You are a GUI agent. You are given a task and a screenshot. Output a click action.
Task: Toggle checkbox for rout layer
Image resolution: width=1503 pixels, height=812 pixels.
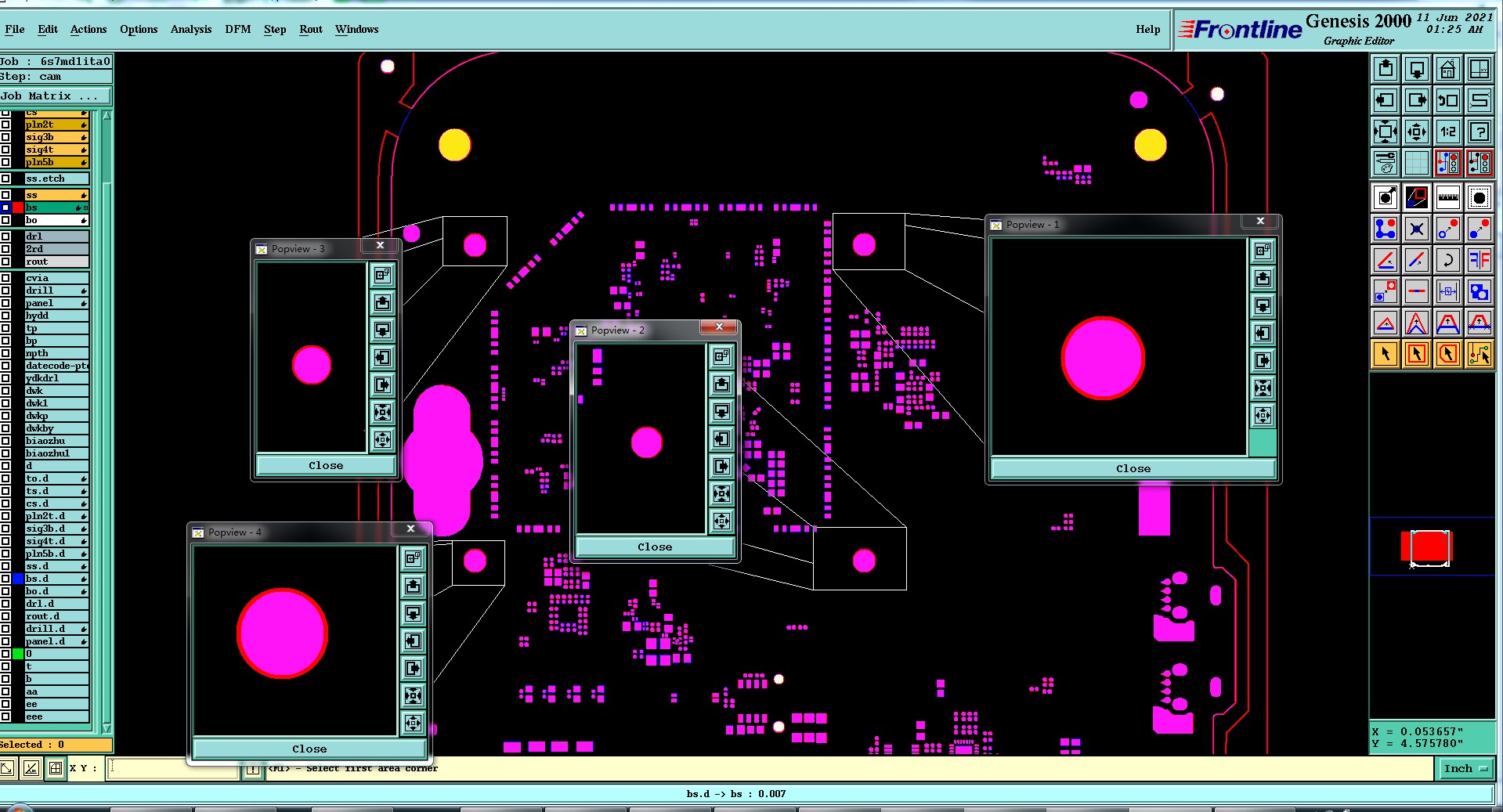click(5, 262)
